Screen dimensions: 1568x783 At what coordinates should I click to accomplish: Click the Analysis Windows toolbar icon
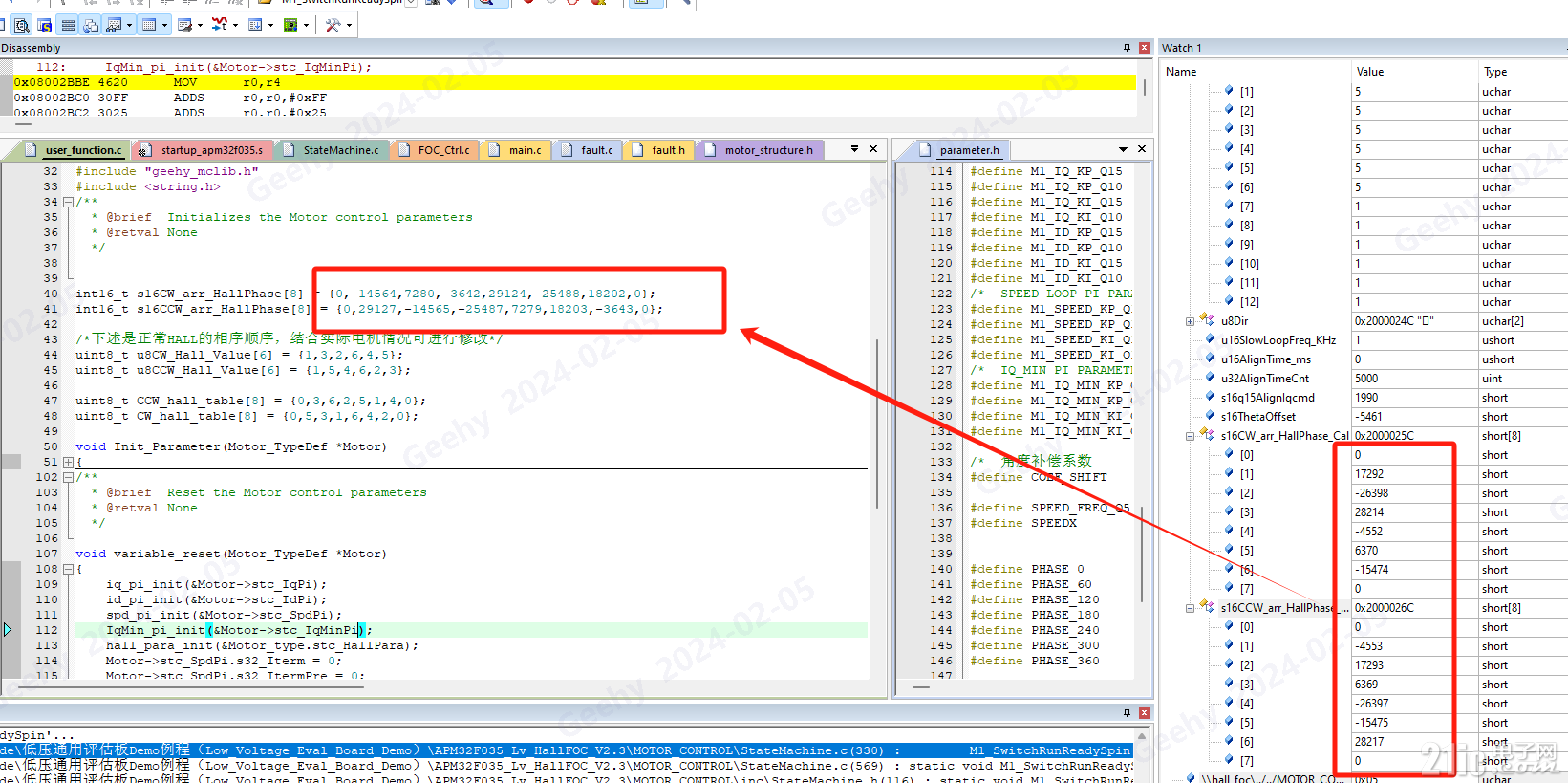click(x=220, y=25)
